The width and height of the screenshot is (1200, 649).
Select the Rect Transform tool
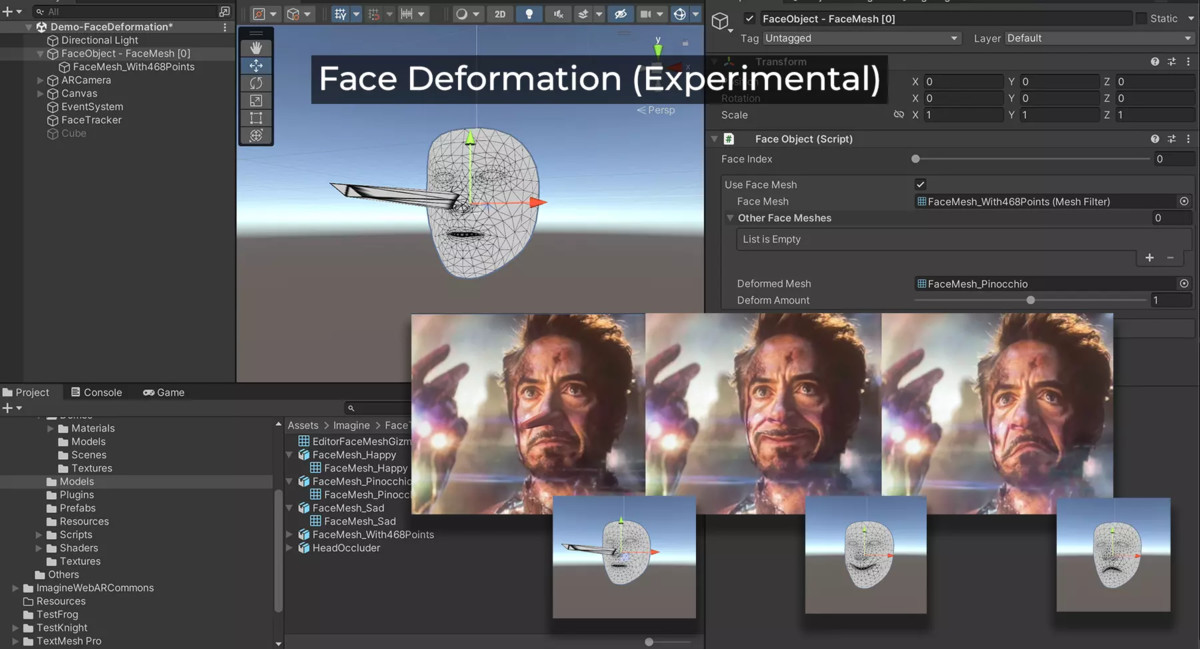click(256, 117)
